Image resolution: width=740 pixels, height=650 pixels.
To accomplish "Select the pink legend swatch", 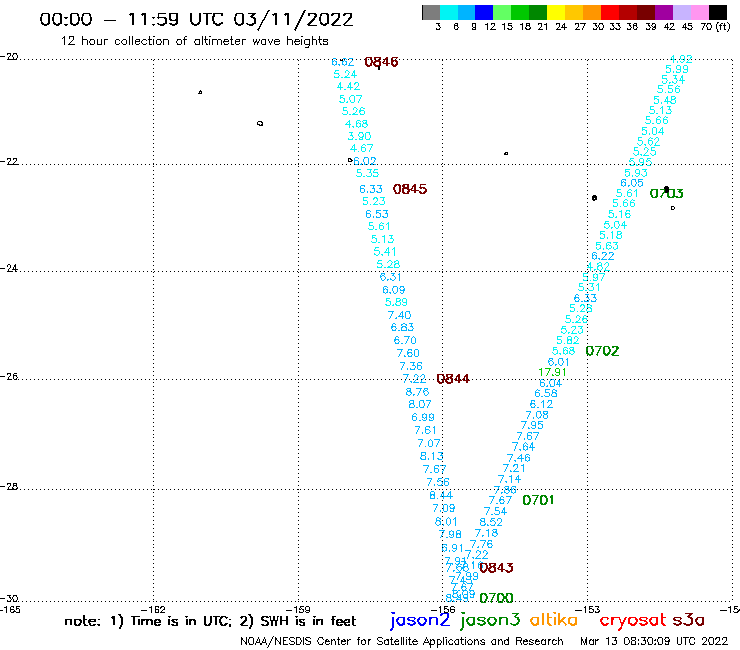I will pyautogui.click(x=699, y=12).
